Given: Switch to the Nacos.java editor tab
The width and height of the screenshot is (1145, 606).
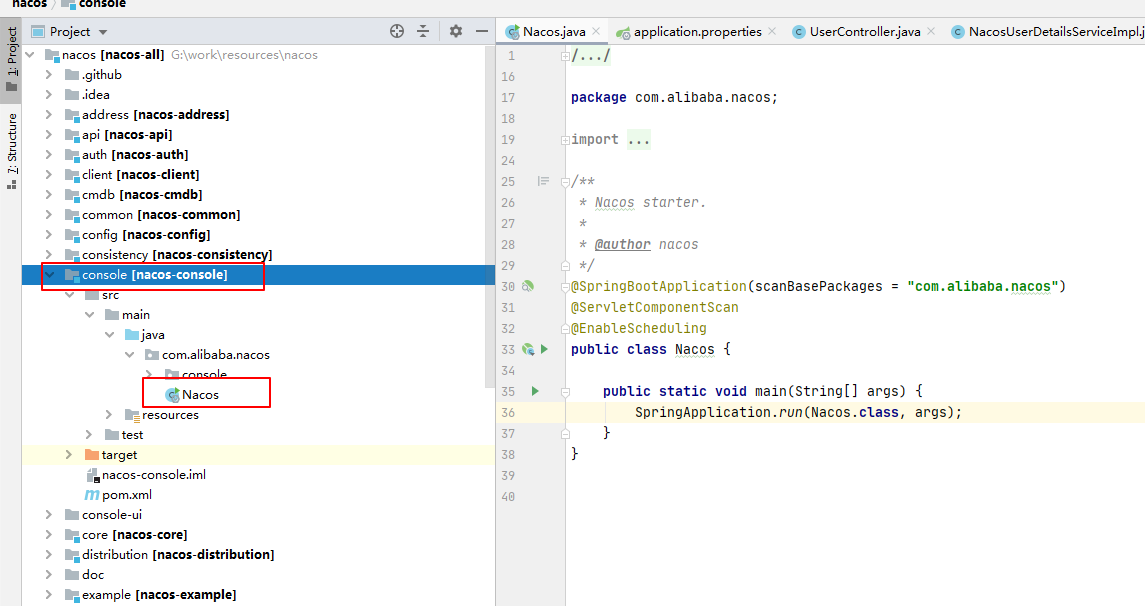Looking at the screenshot, I should [x=554, y=31].
